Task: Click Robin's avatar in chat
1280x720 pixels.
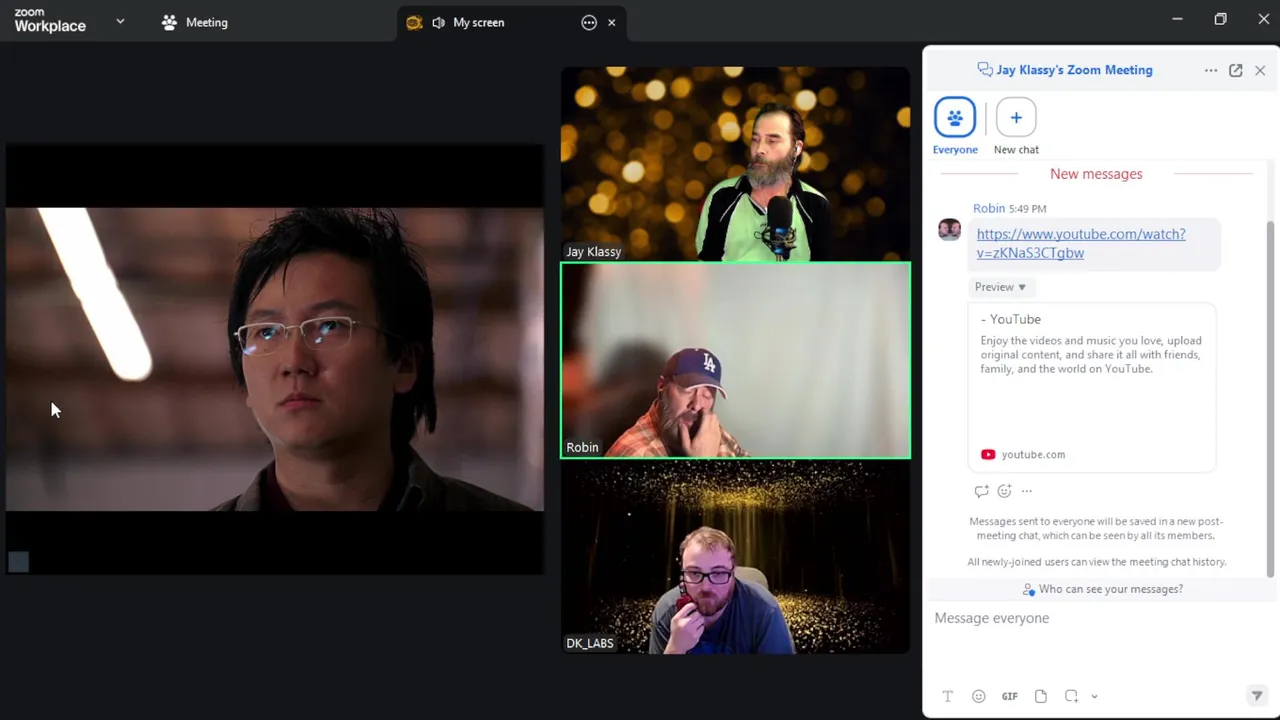Action: click(x=949, y=230)
